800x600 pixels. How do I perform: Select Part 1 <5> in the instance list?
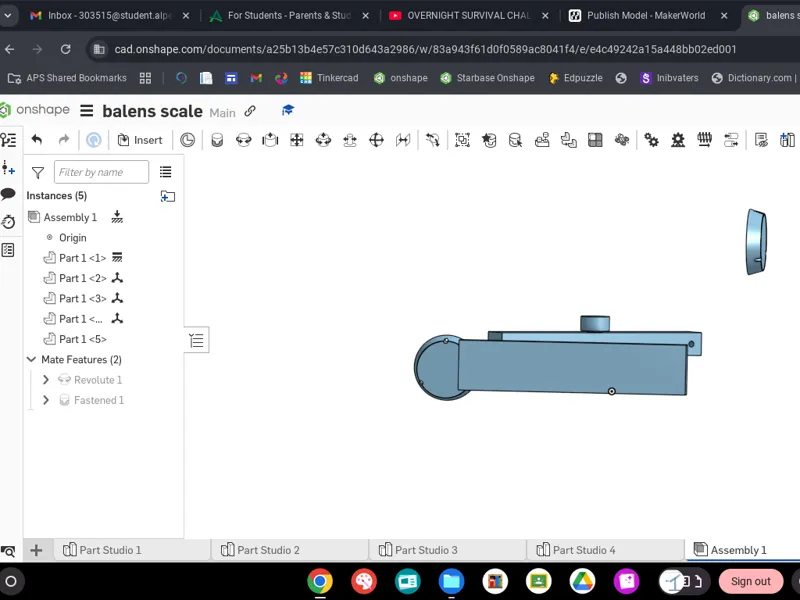pos(83,339)
